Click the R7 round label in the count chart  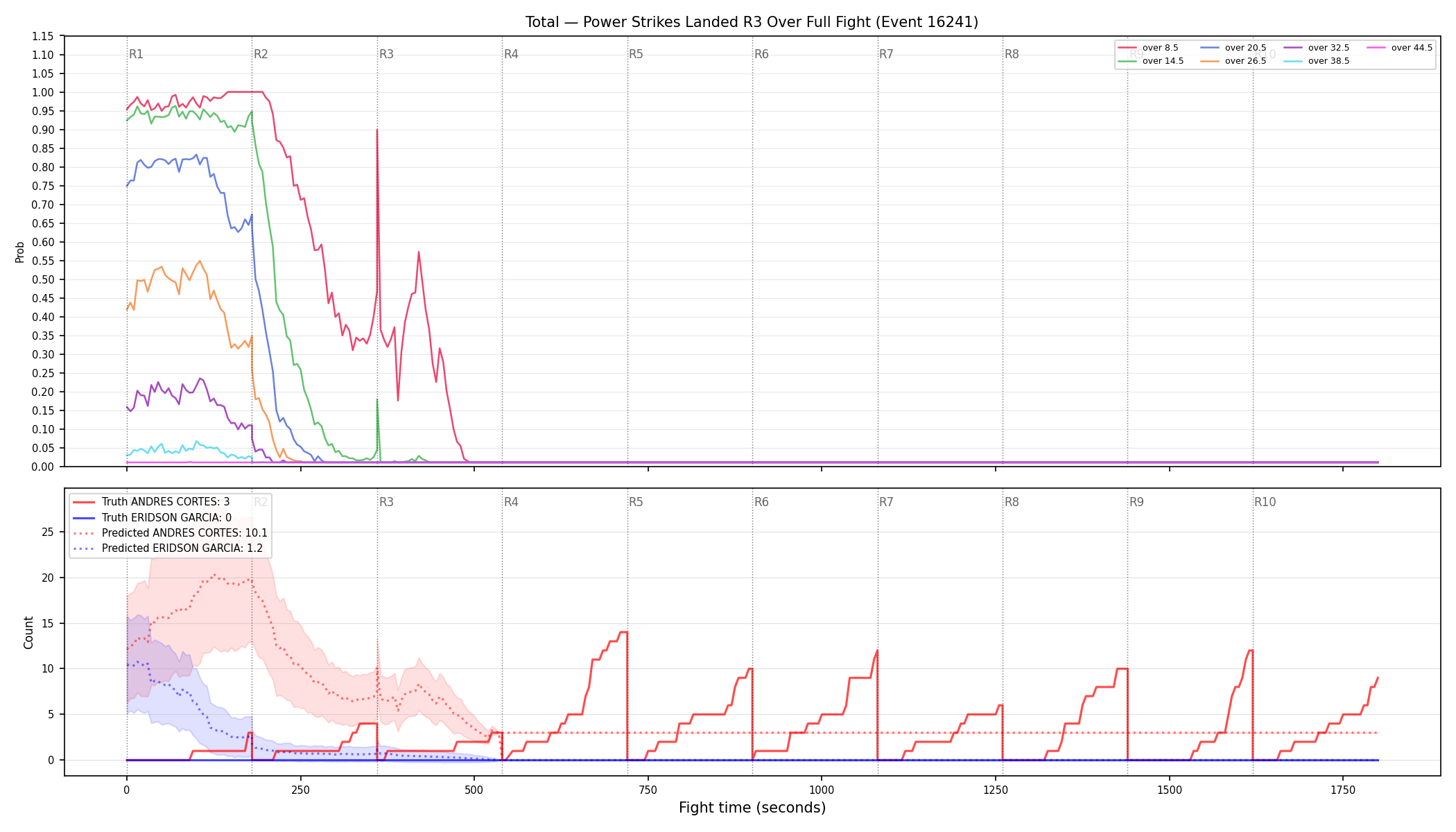(x=886, y=502)
